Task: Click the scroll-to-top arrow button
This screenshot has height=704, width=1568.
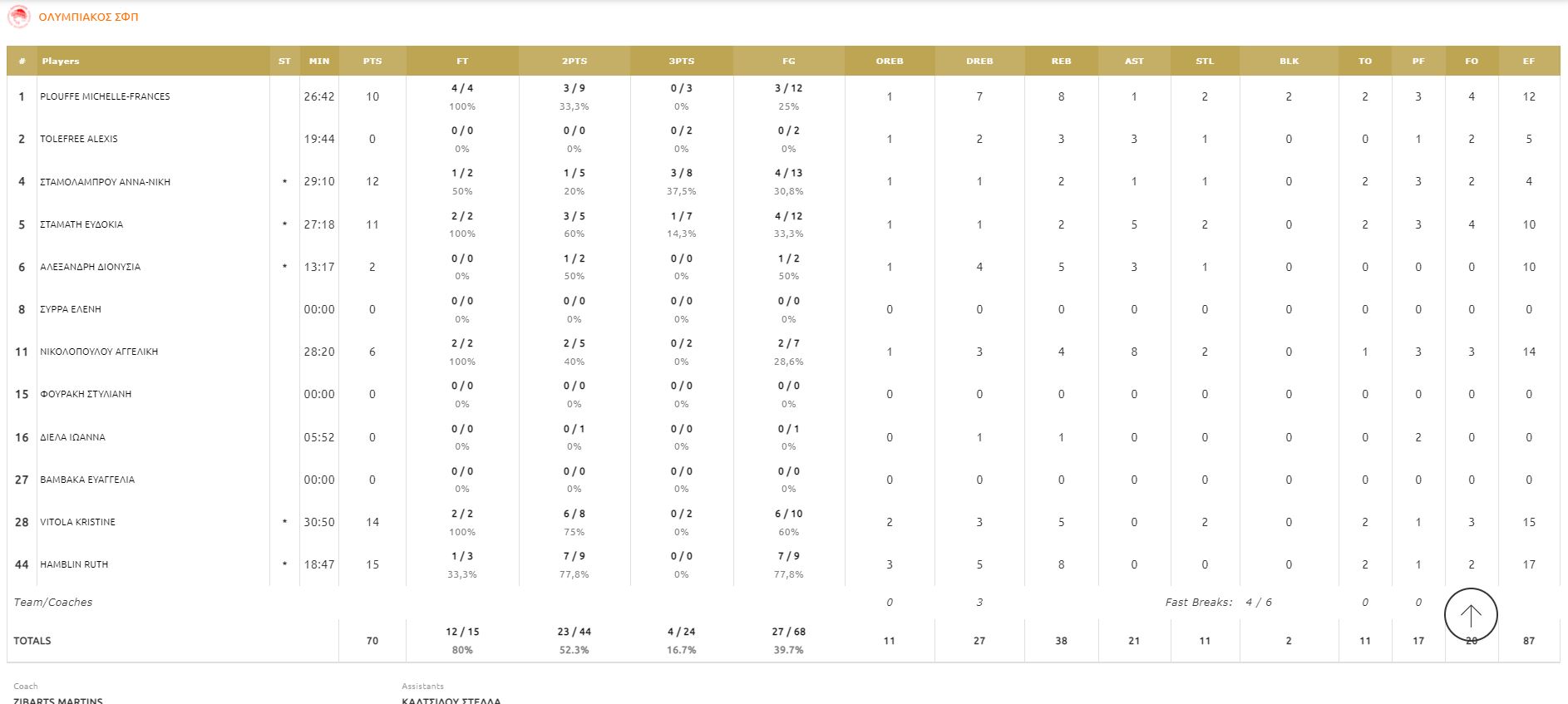Action: 1471,615
